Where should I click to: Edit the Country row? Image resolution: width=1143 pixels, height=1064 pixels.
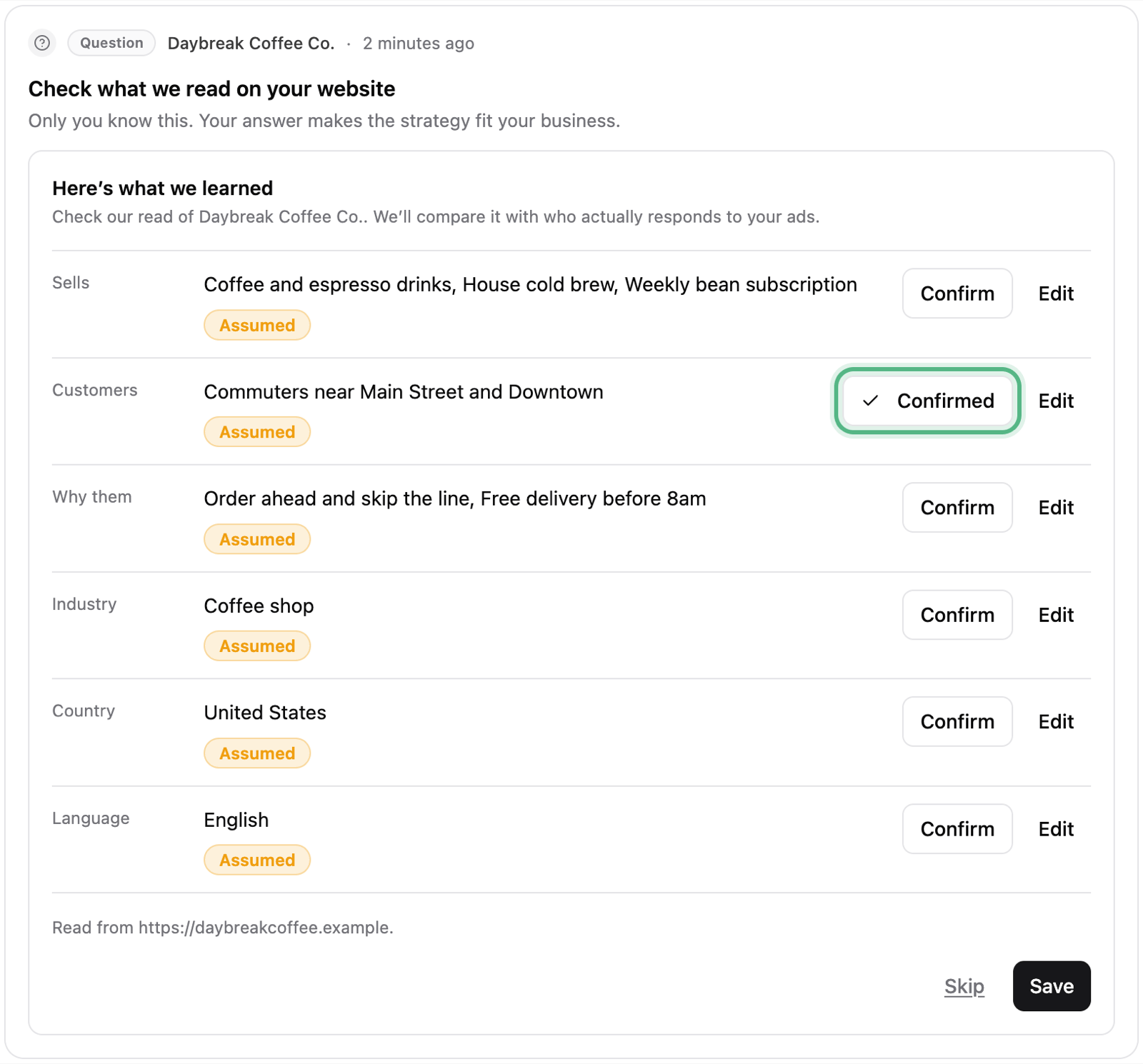point(1056,722)
